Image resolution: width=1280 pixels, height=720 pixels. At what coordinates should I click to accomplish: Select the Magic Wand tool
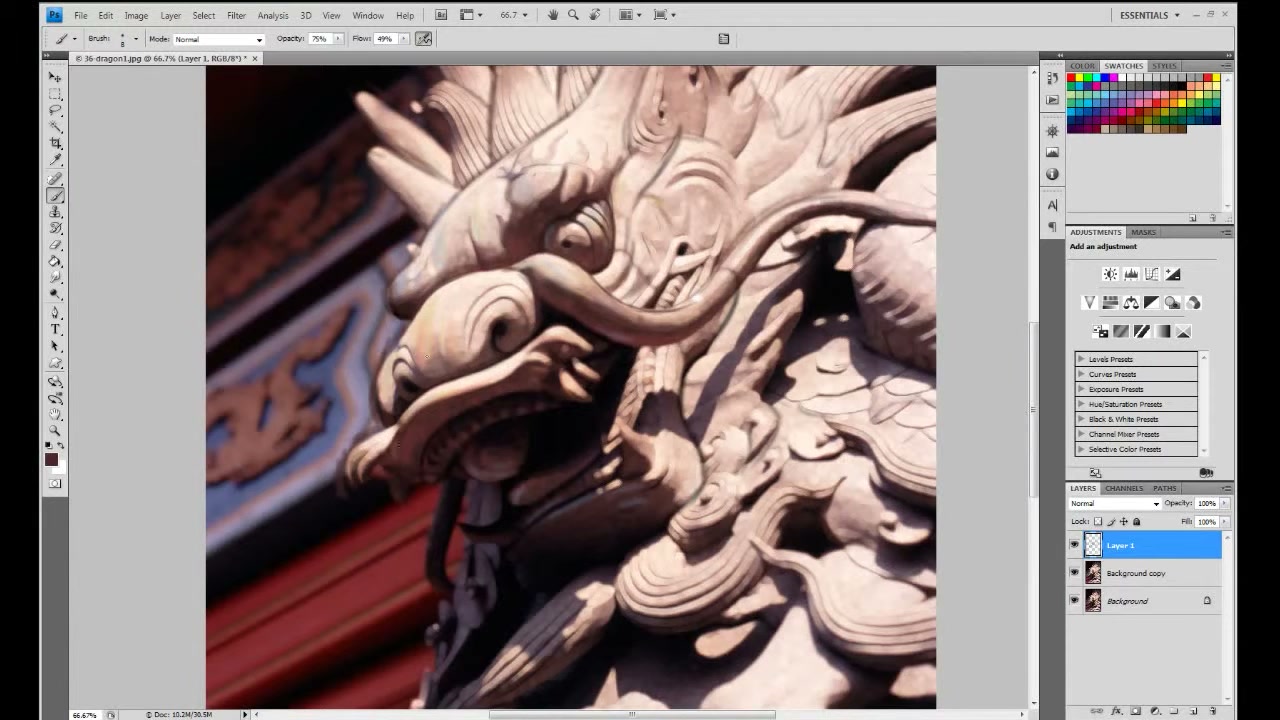pyautogui.click(x=55, y=128)
